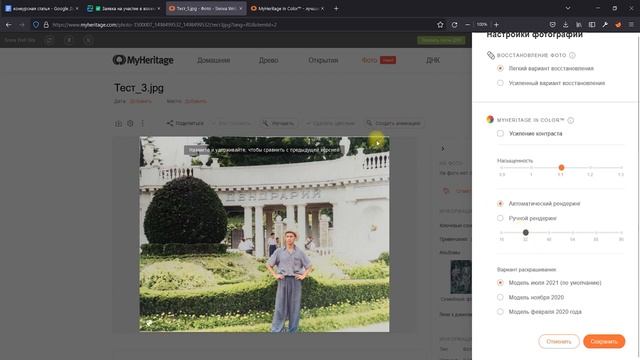Choose the July 2021 default model
This screenshot has height=360, width=640.
(500, 282)
